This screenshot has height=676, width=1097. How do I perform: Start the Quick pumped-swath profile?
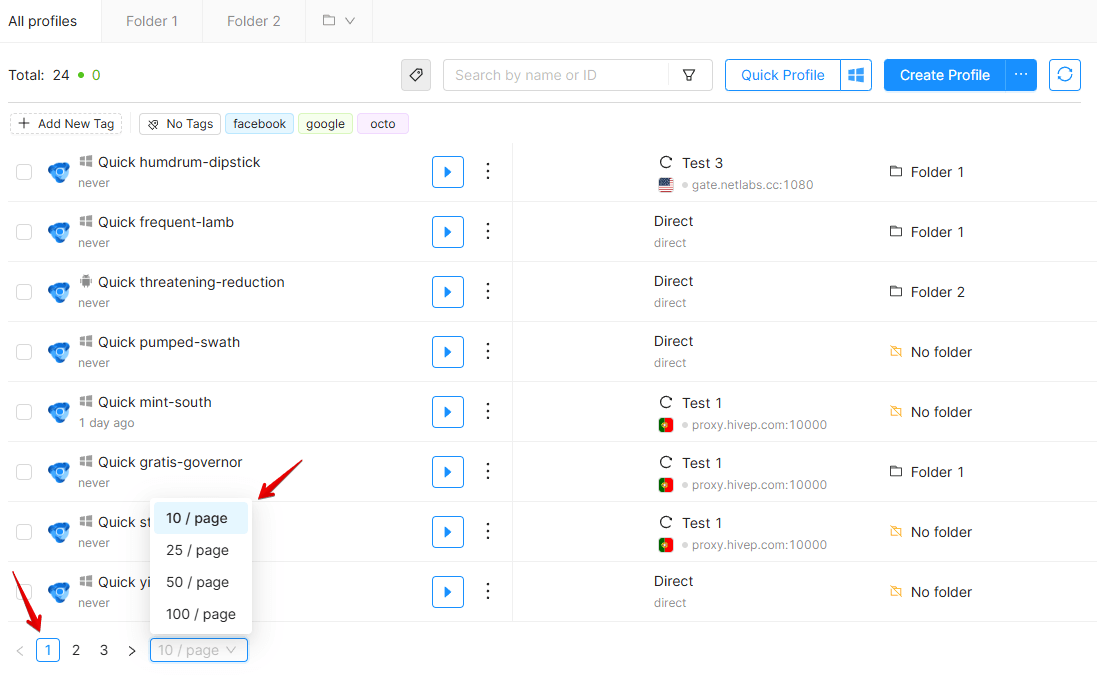click(x=448, y=352)
